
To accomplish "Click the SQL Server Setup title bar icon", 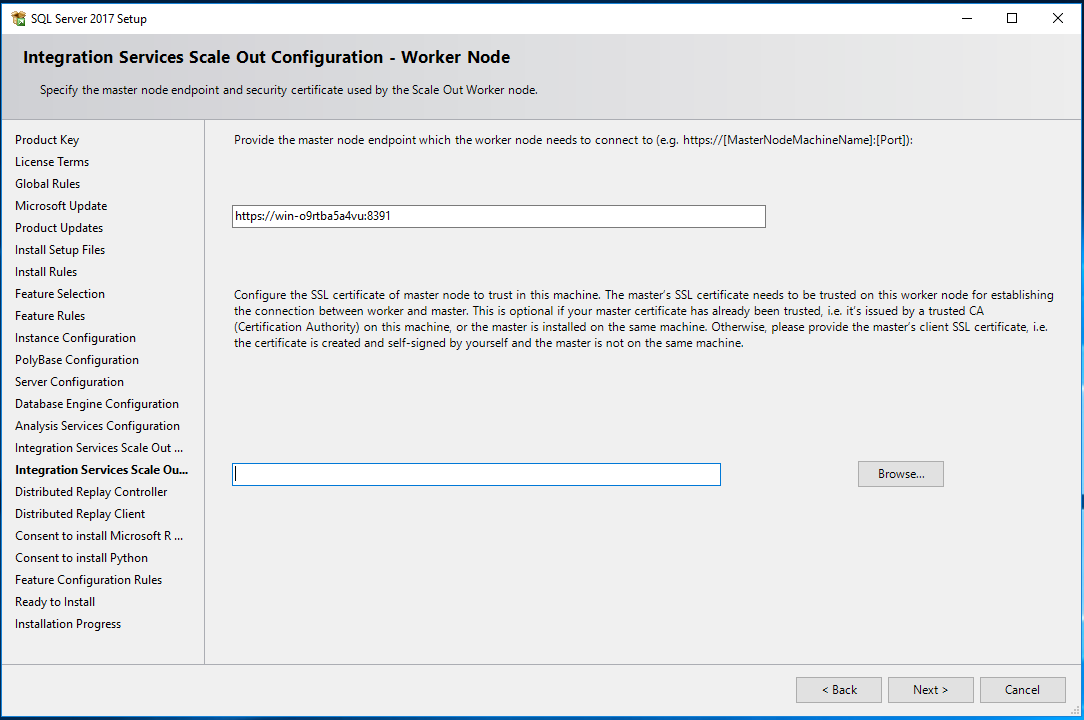I will [18, 18].
